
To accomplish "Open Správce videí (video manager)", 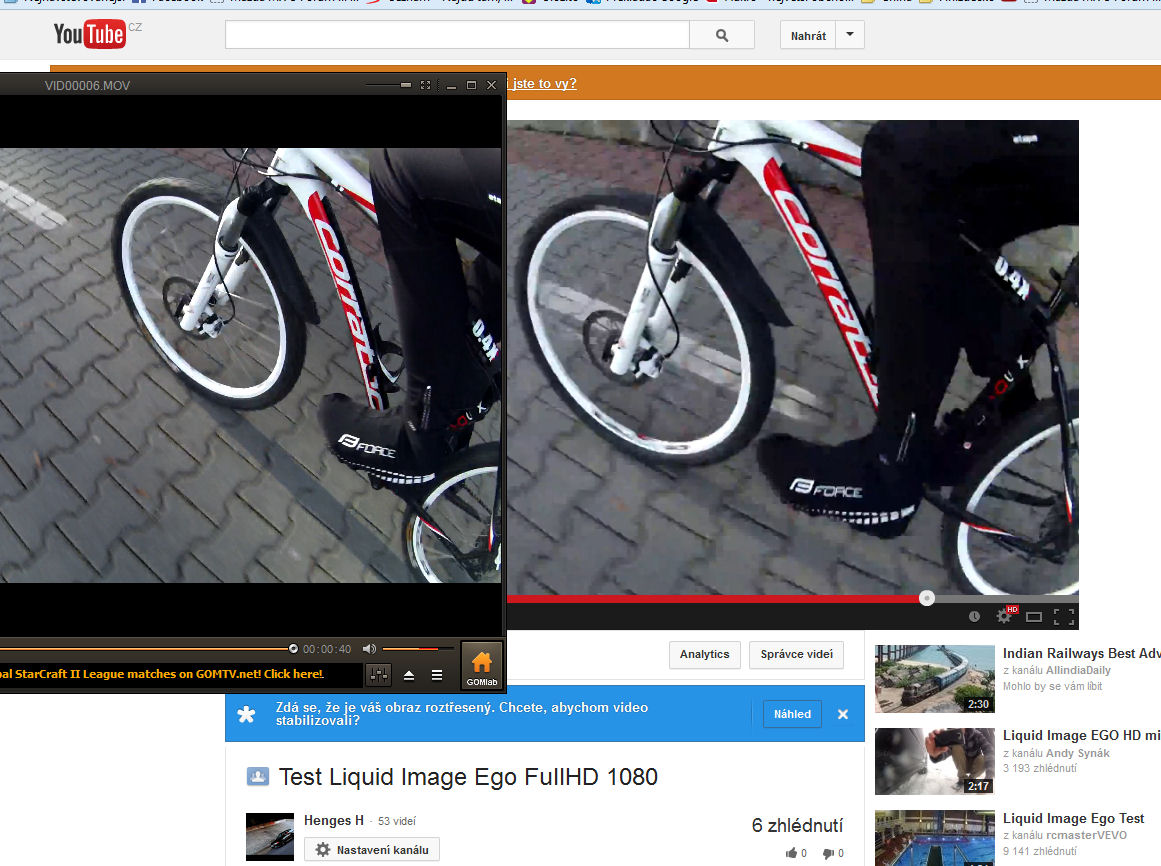I will tap(796, 654).
